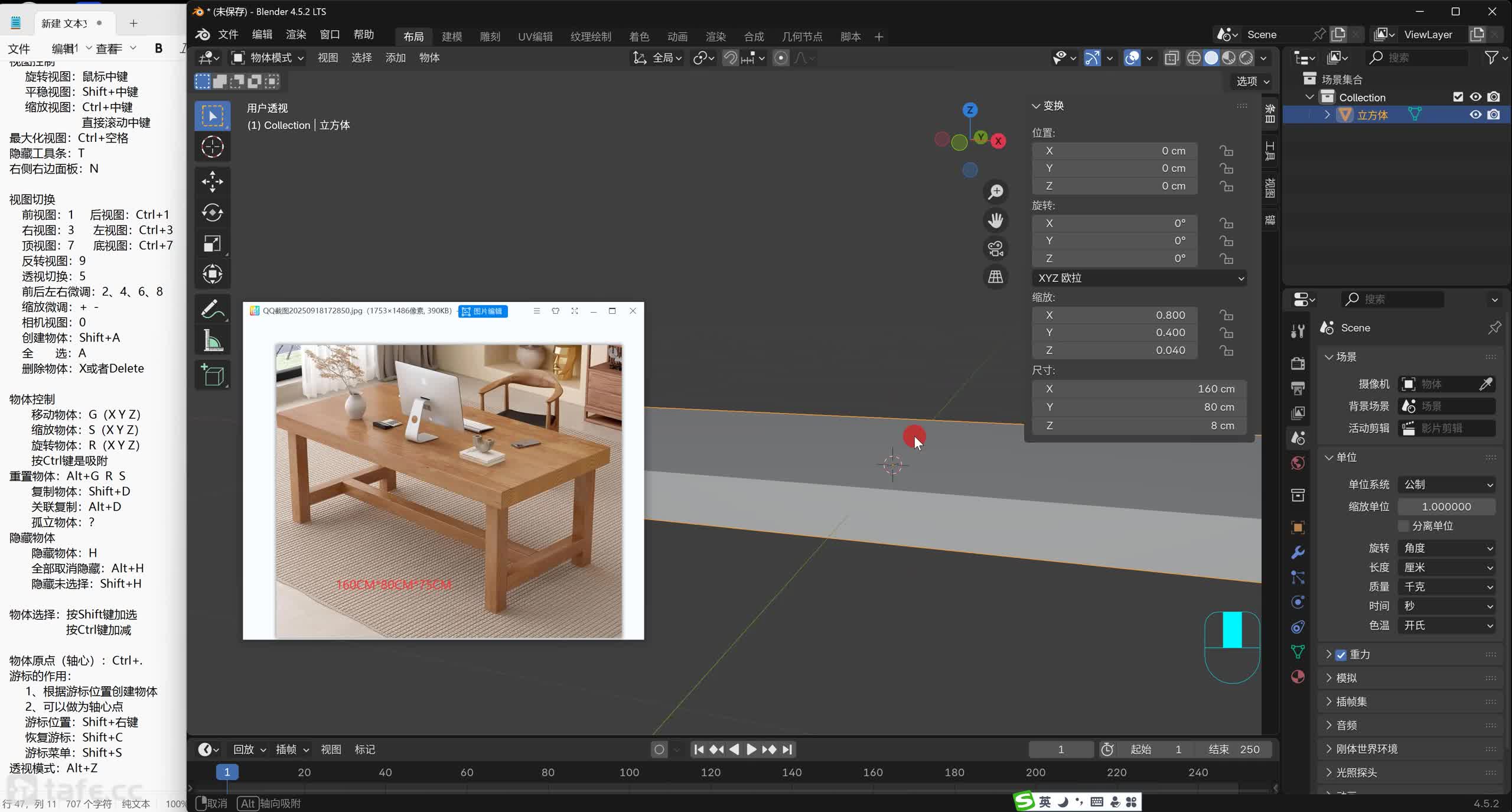Switch perspective/orthographic grid icon

(x=996, y=277)
